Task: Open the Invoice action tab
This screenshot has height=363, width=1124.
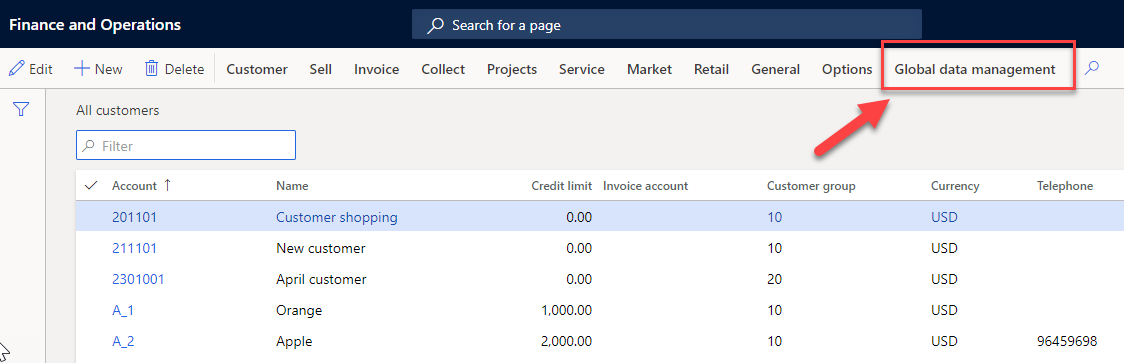Action: click(376, 70)
